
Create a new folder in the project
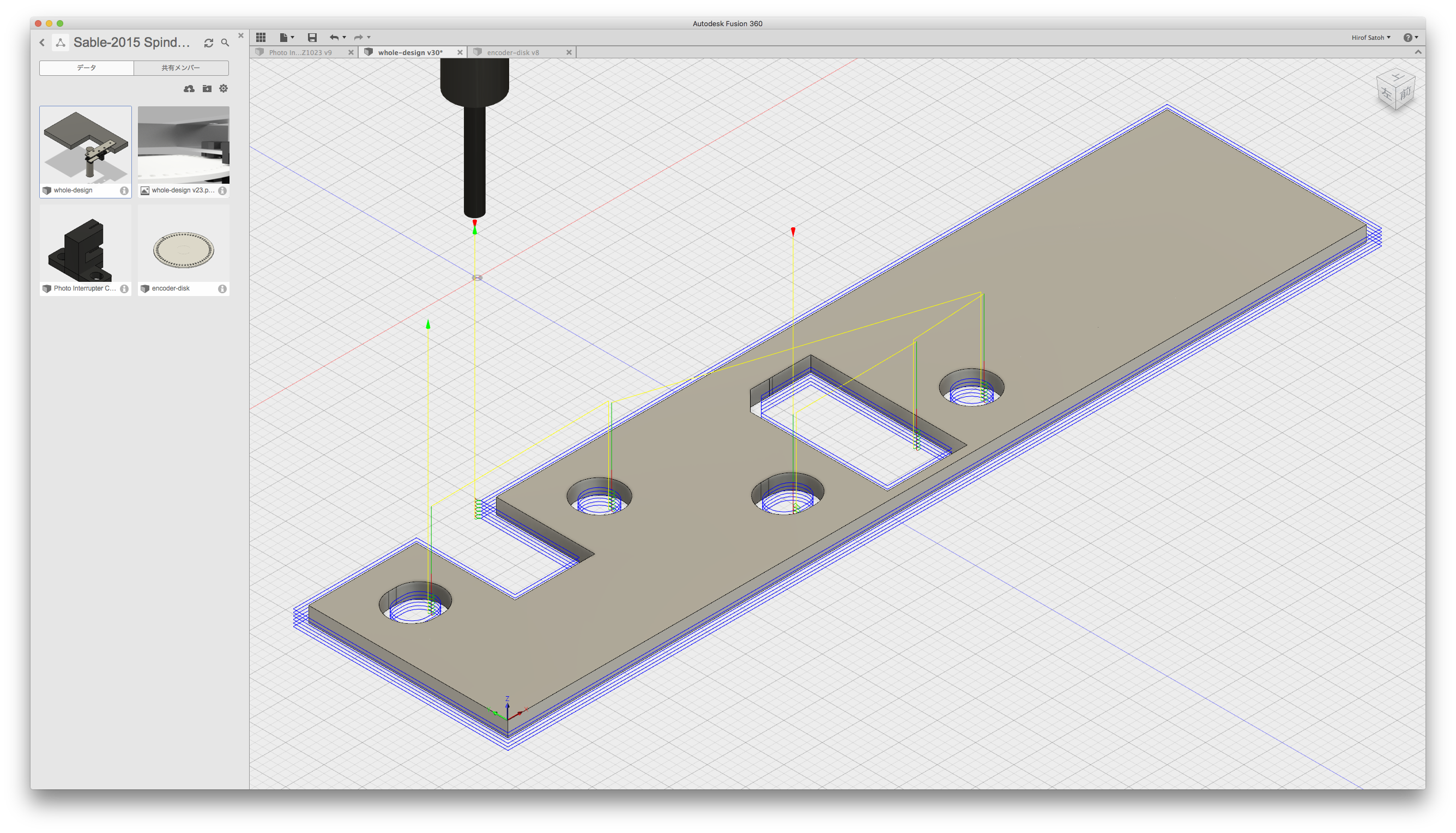click(207, 89)
